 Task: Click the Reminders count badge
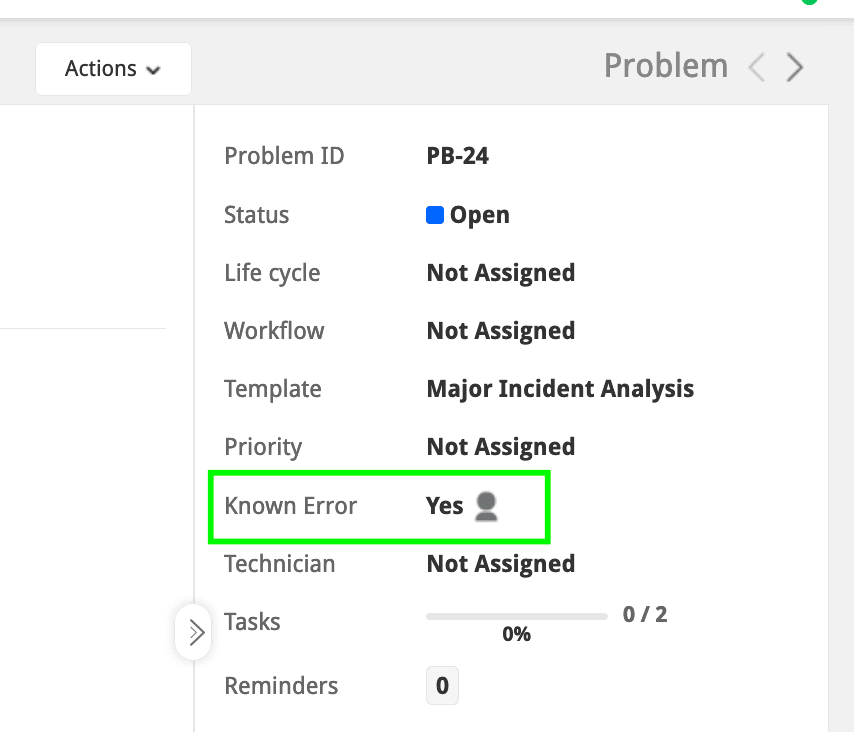[x=442, y=686]
